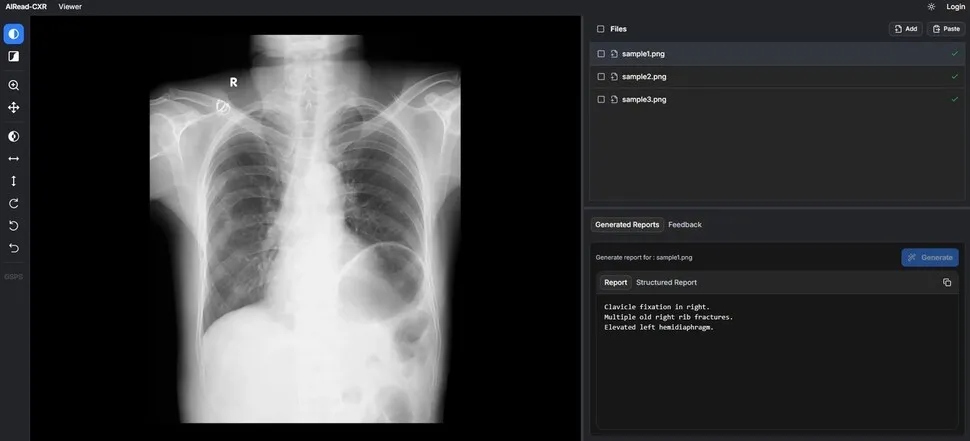Open the Structured Report tab
This screenshot has height=441, width=970.
pos(666,282)
